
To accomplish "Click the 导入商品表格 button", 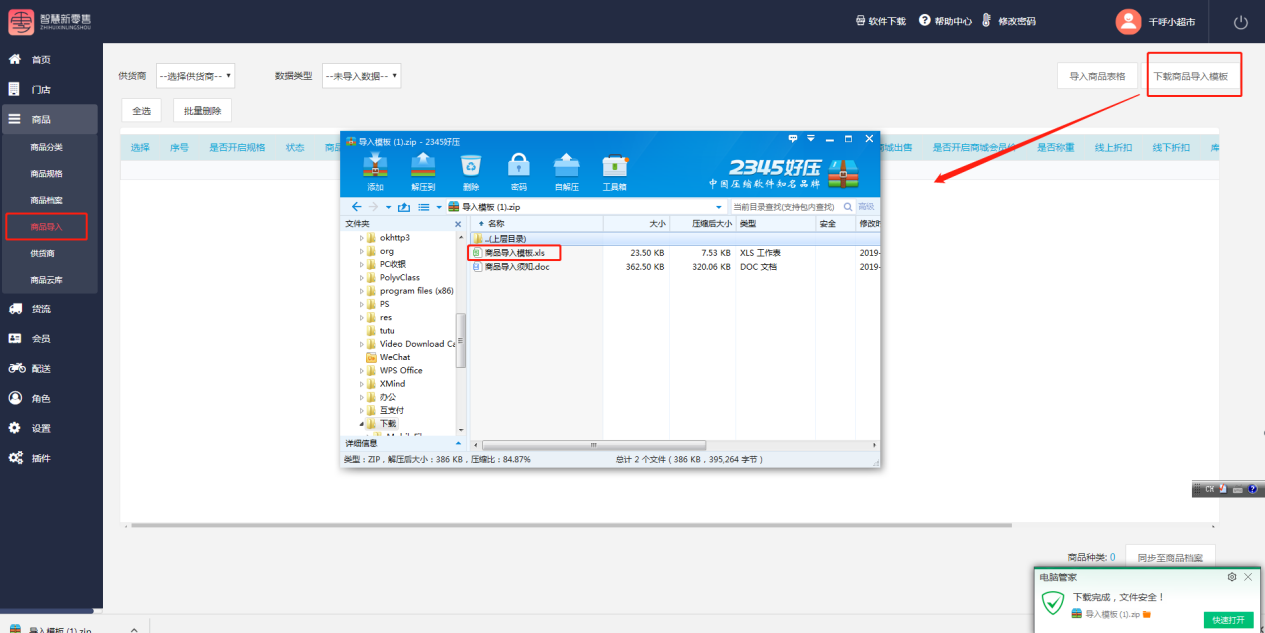I will pos(1097,76).
